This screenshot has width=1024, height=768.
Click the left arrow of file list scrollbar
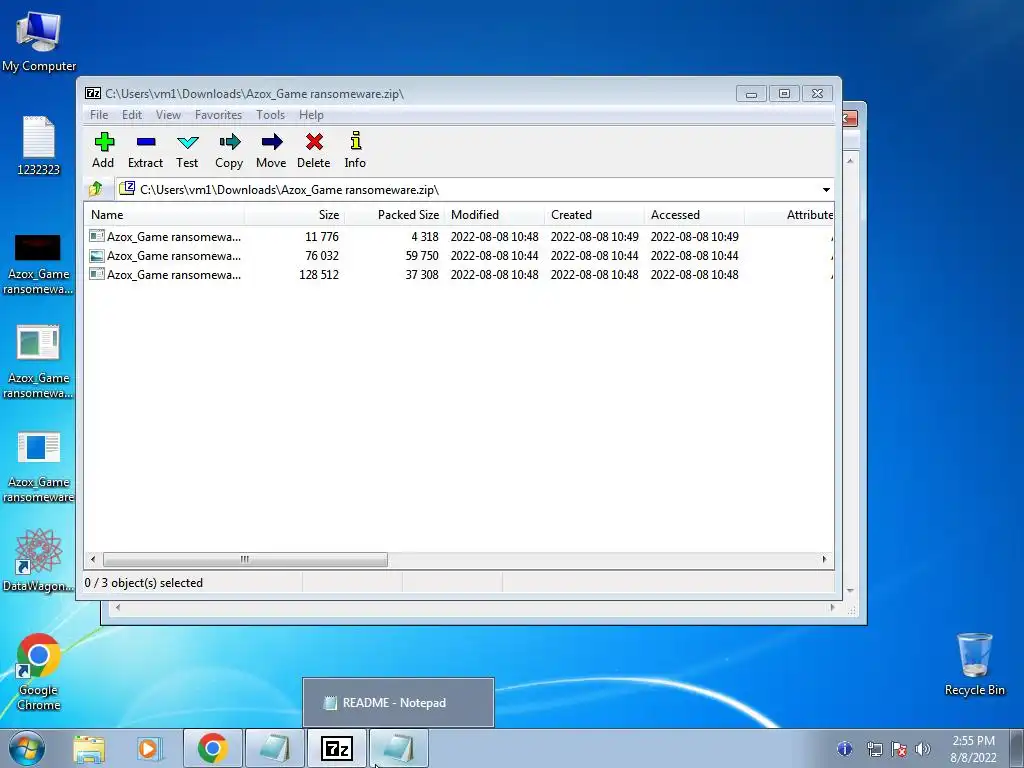pyautogui.click(x=93, y=560)
